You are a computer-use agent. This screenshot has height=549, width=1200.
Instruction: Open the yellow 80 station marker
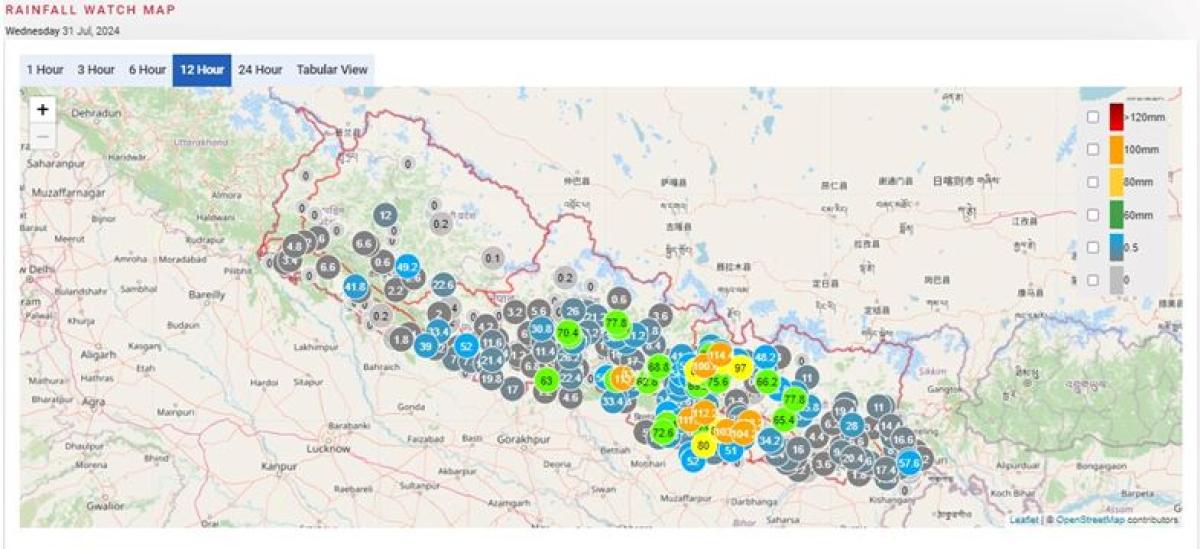coord(704,446)
